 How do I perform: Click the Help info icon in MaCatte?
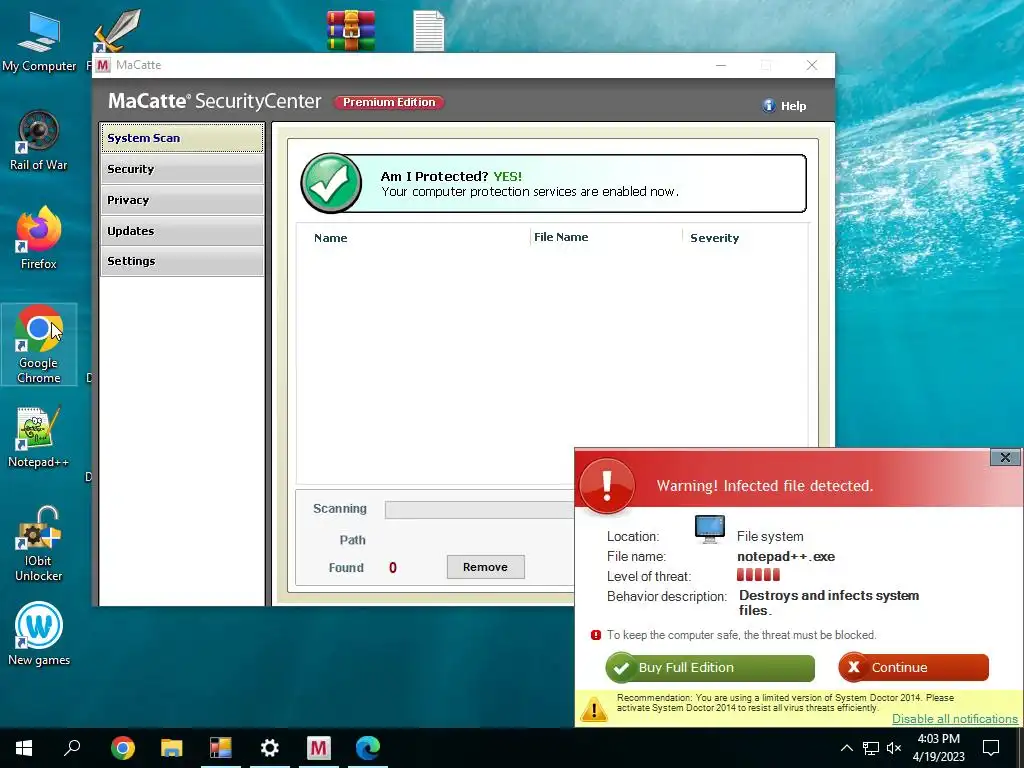769,106
